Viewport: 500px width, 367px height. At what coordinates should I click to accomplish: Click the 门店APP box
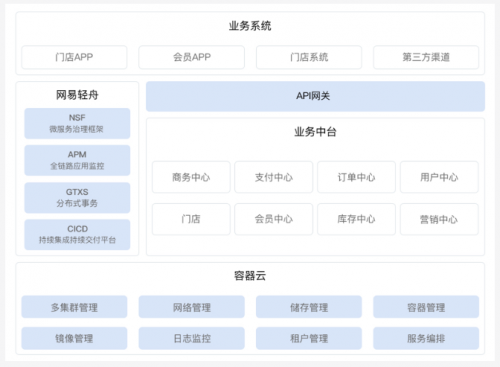coord(74,57)
